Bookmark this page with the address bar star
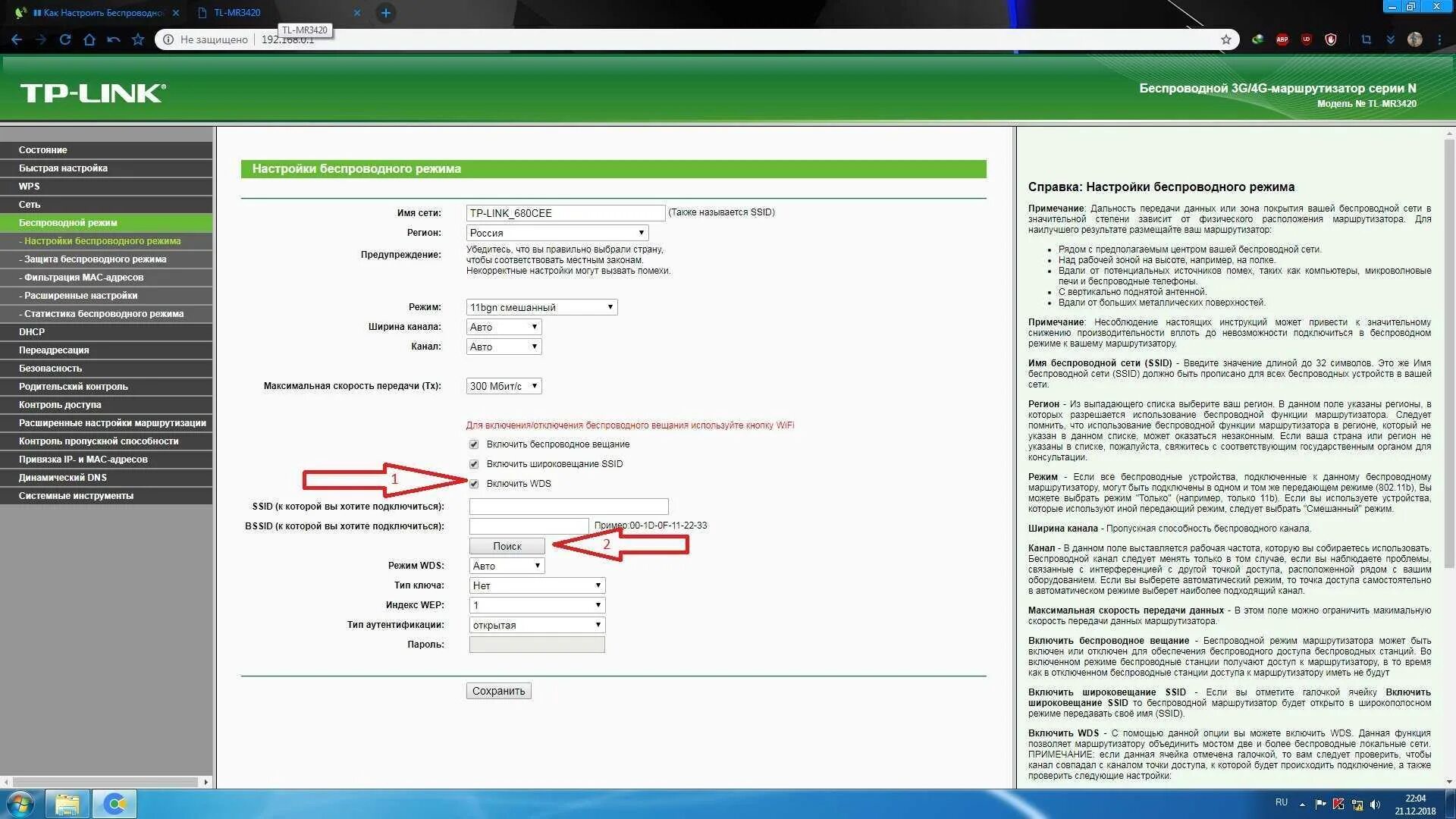Viewport: 1456px width, 819px height. coord(1226,39)
